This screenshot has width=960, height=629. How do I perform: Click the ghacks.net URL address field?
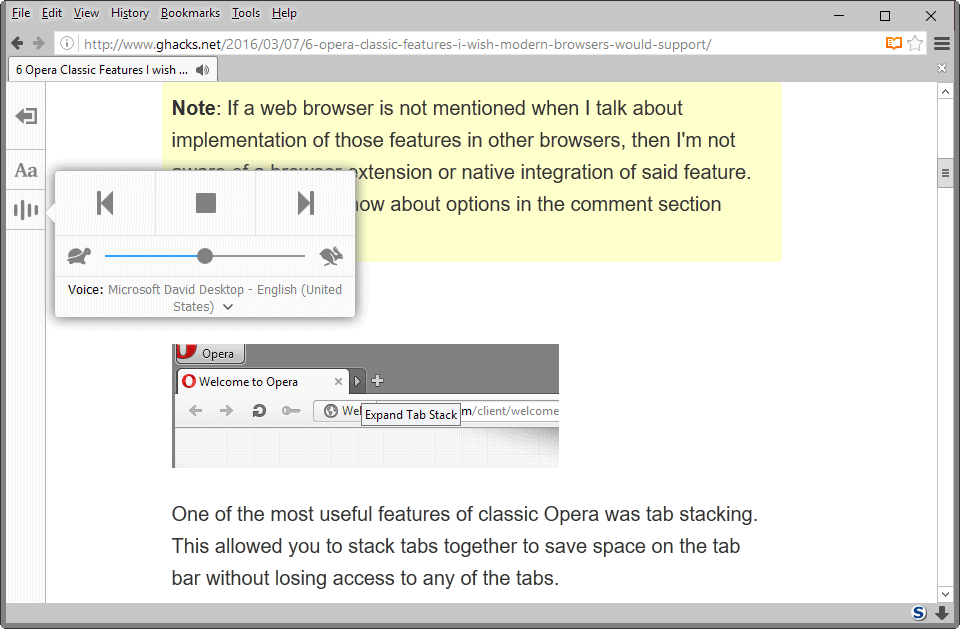pyautogui.click(x=450, y=44)
